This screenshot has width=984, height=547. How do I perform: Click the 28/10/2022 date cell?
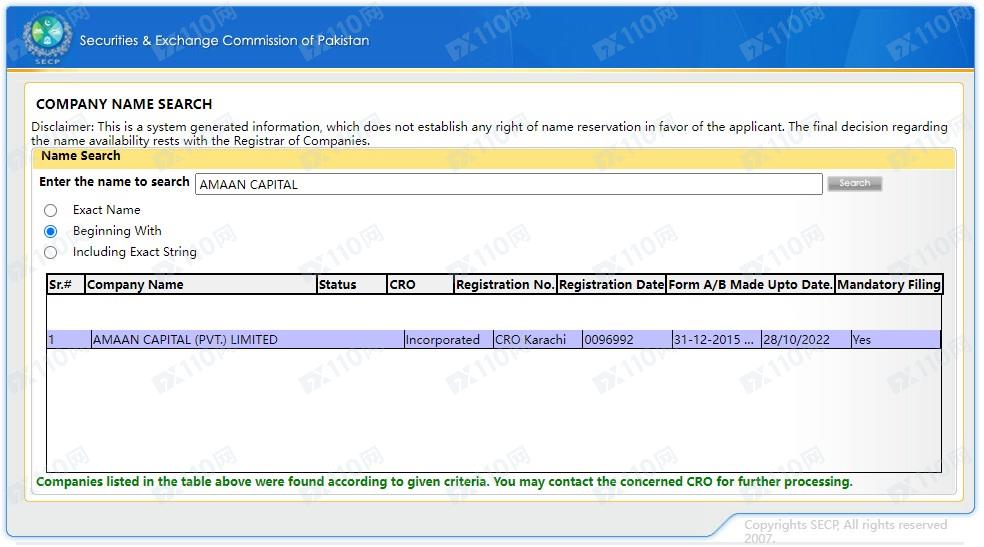coord(796,340)
